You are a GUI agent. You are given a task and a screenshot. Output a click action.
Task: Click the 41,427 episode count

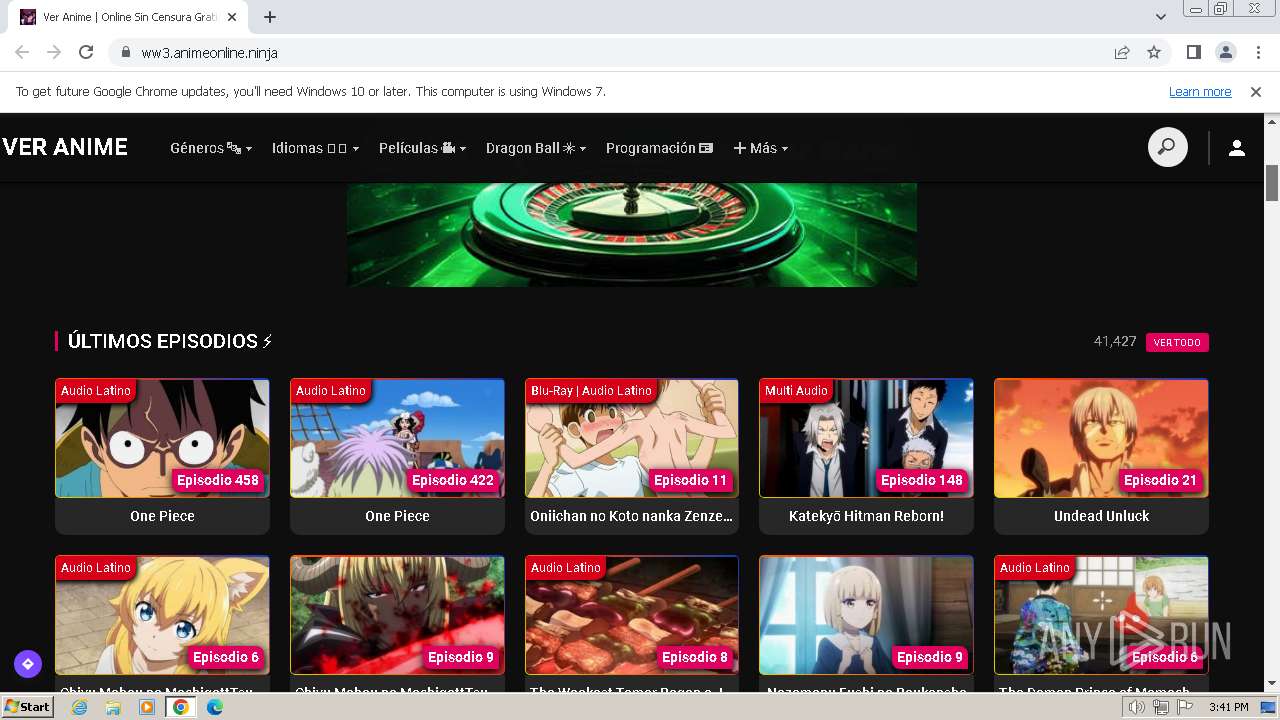coord(1115,341)
